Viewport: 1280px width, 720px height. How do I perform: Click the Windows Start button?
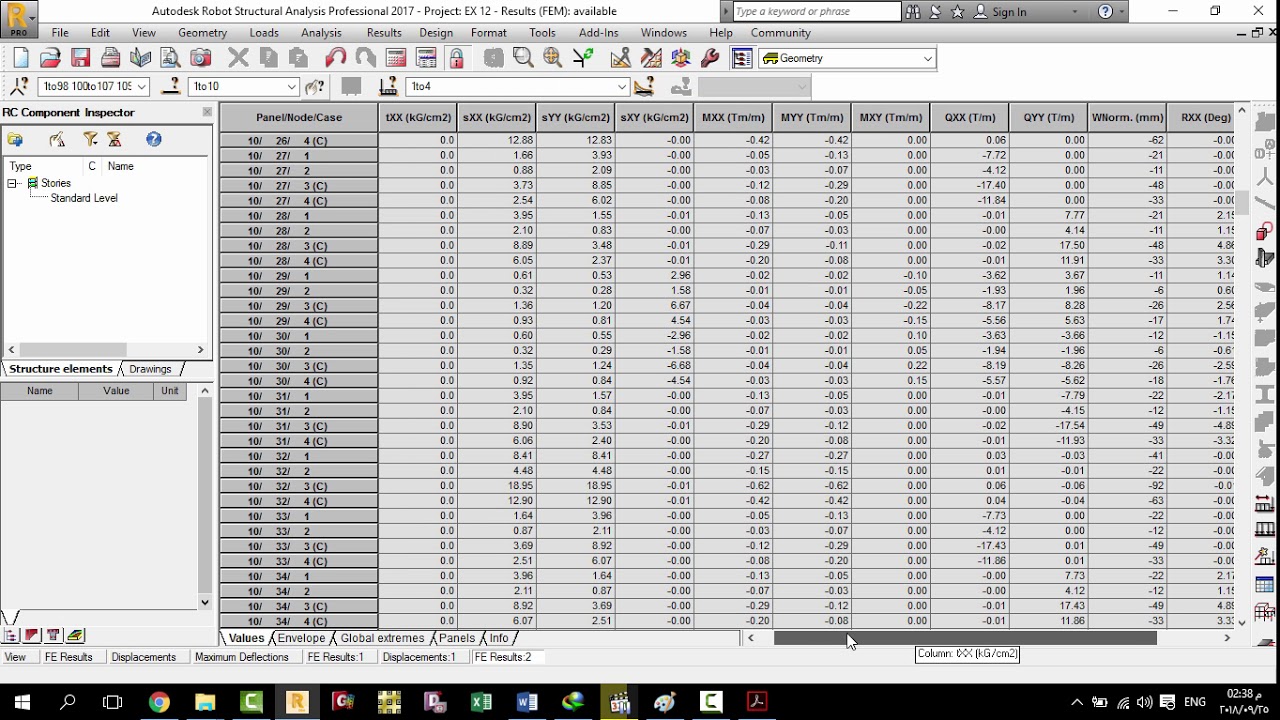click(x=22, y=702)
